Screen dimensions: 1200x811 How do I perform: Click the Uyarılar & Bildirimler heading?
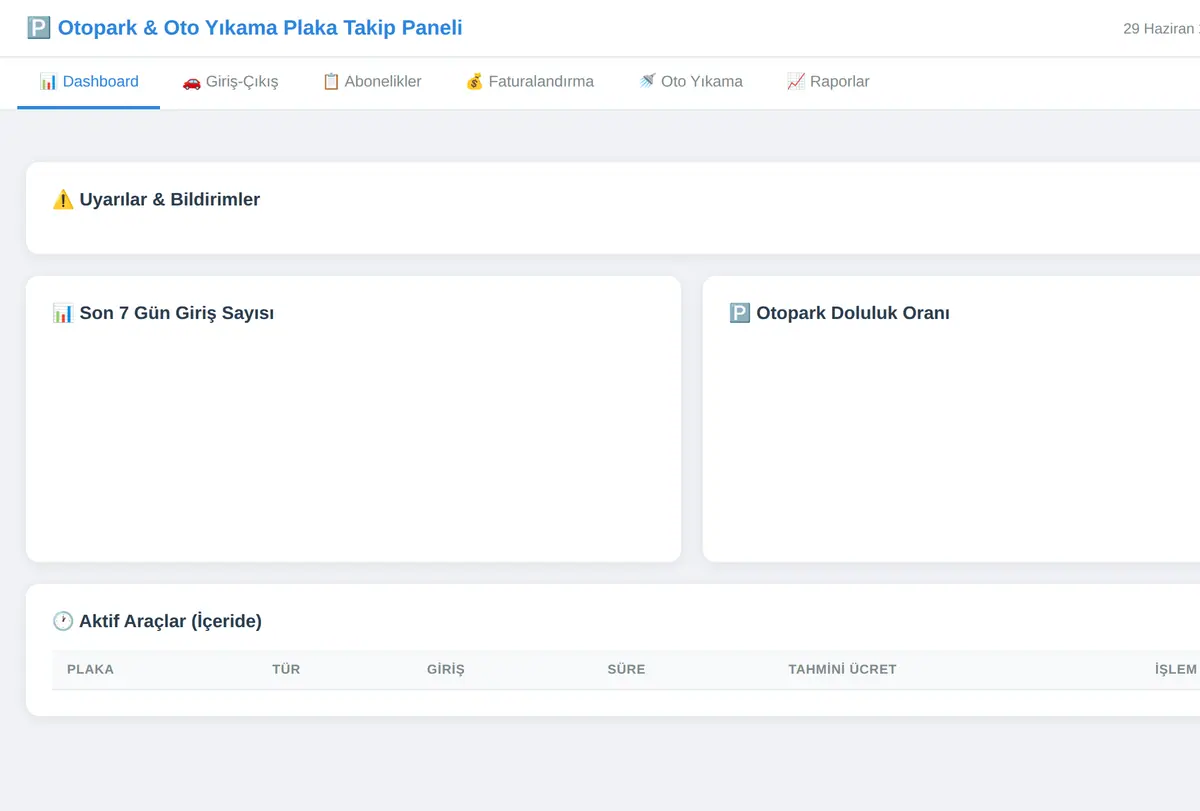coord(156,199)
